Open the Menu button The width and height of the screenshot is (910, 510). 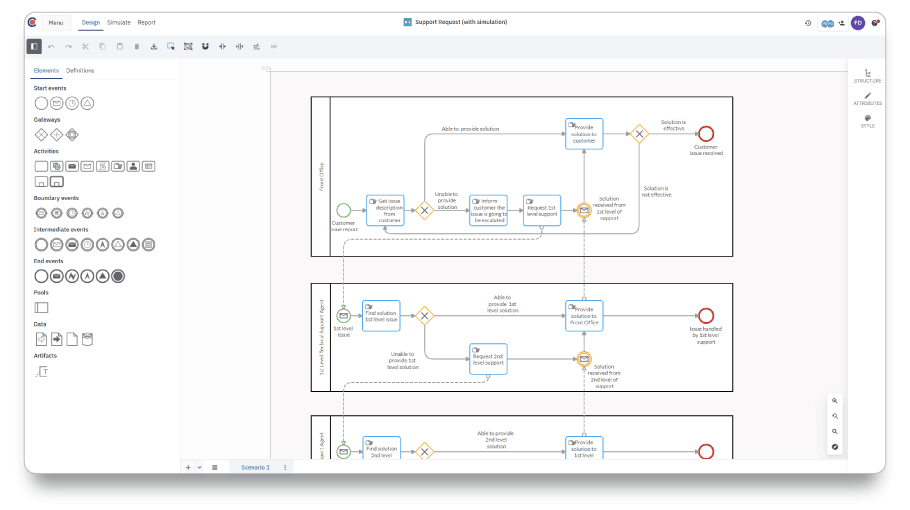[56, 23]
